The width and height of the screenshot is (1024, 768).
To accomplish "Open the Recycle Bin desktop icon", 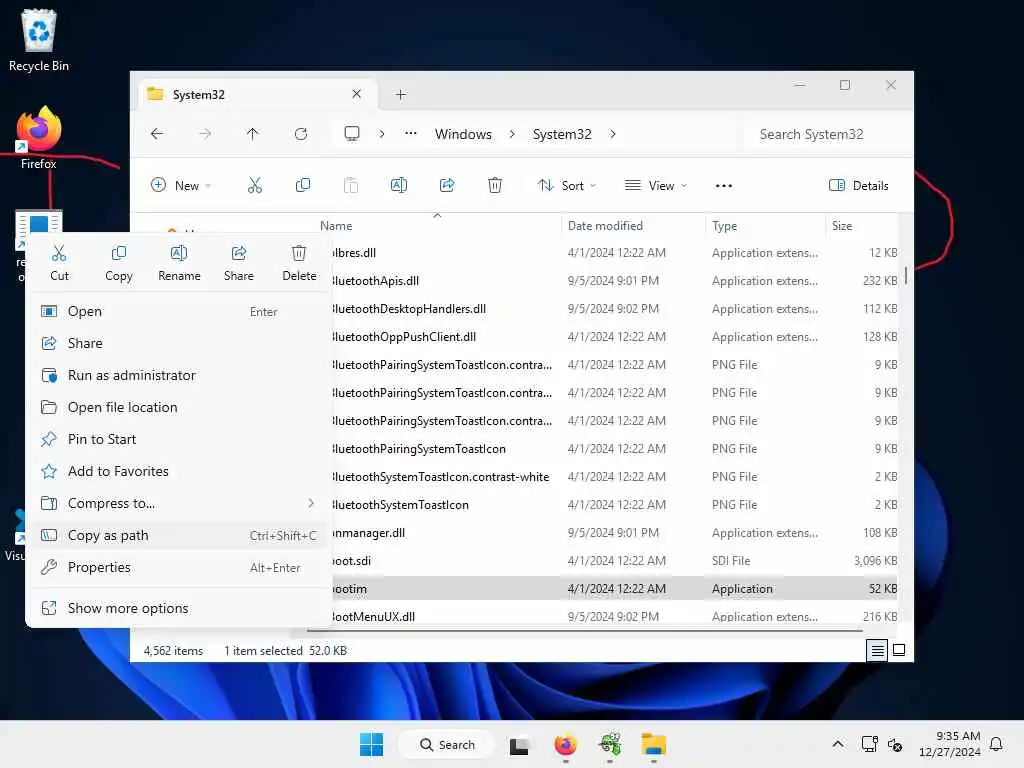I will (x=39, y=40).
